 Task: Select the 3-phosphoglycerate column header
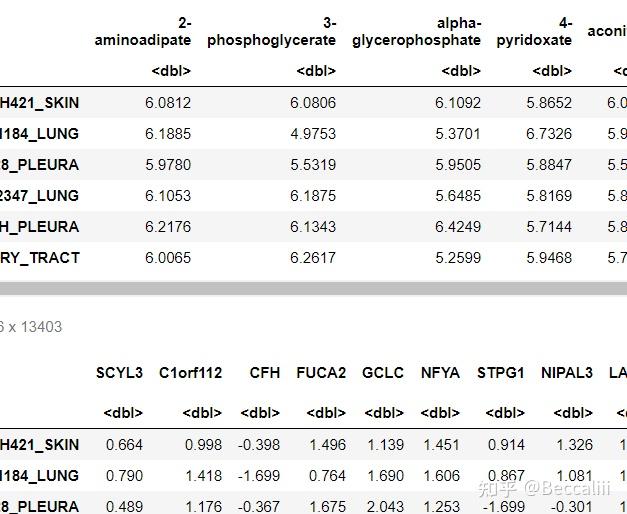click(x=271, y=31)
